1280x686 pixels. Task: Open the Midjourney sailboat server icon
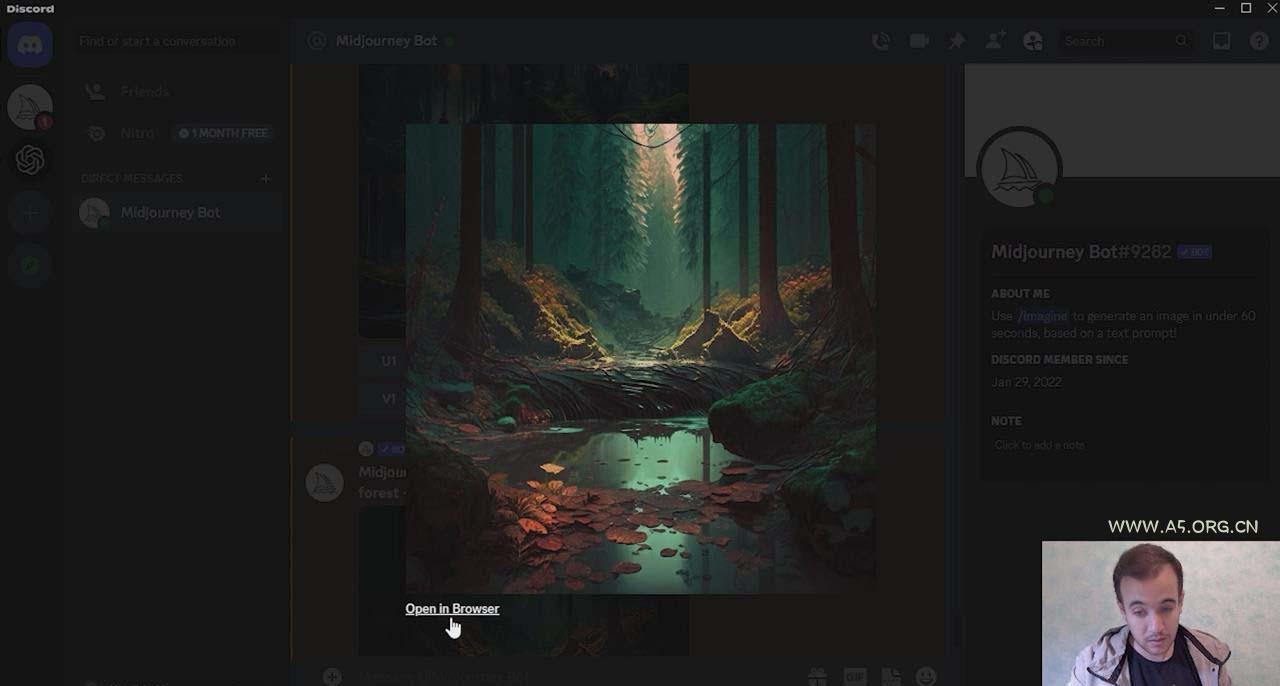pyautogui.click(x=30, y=106)
